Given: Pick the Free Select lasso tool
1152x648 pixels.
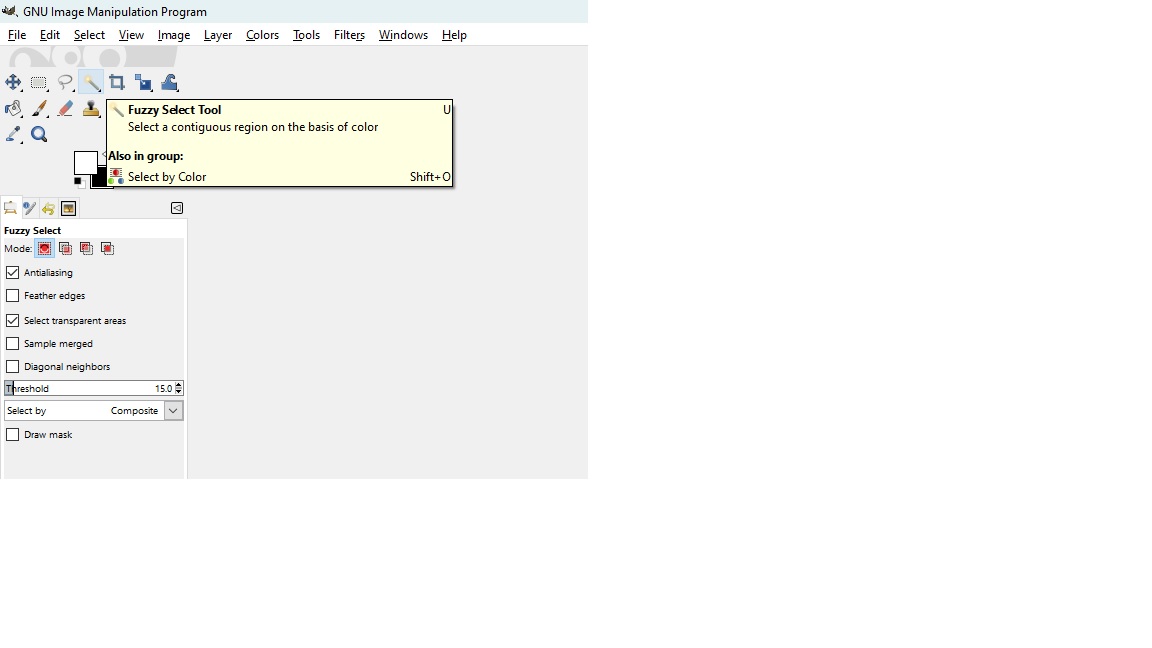Looking at the screenshot, I should point(65,82).
